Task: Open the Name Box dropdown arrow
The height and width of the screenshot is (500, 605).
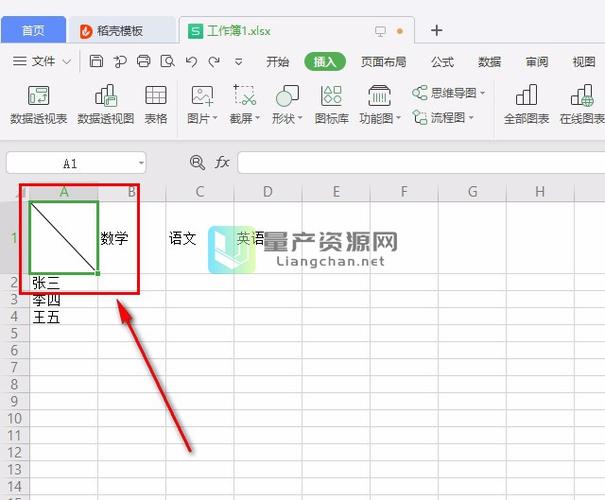Action: coord(141,163)
